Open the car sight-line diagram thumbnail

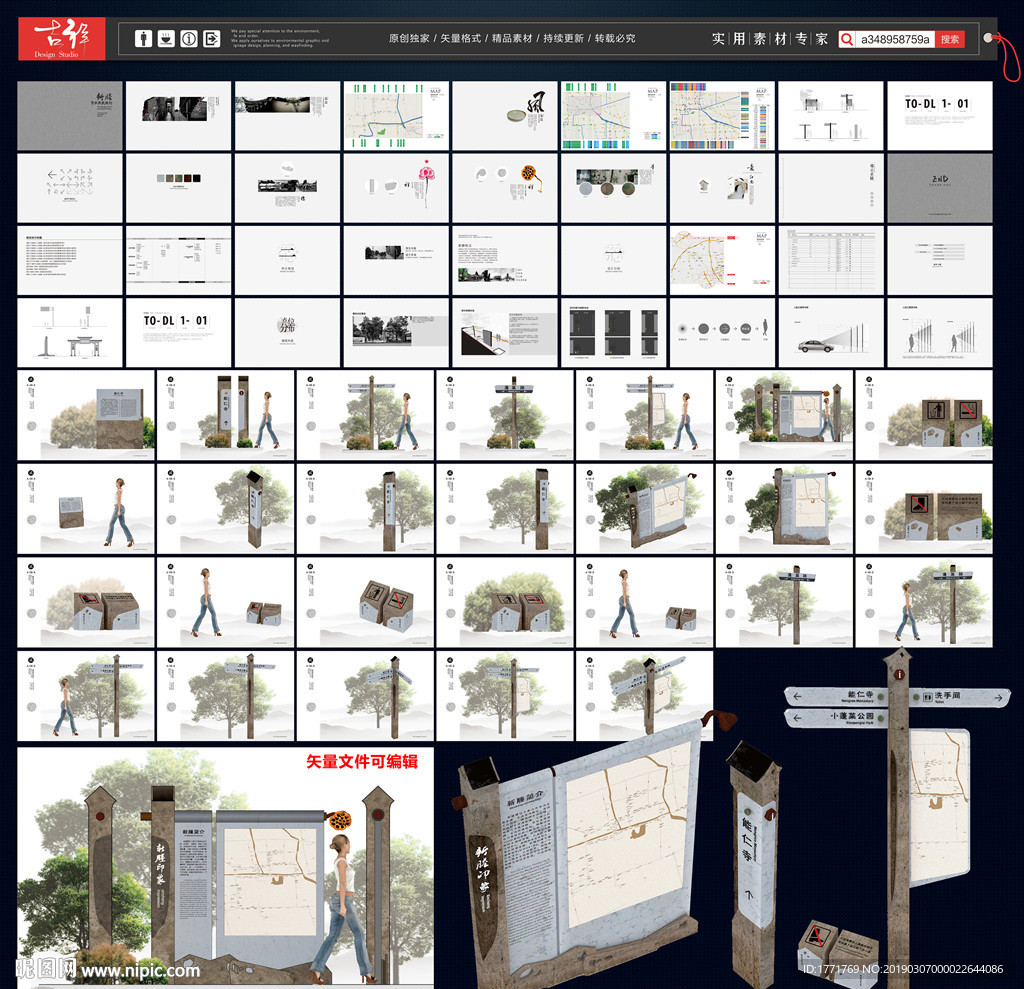[831, 332]
